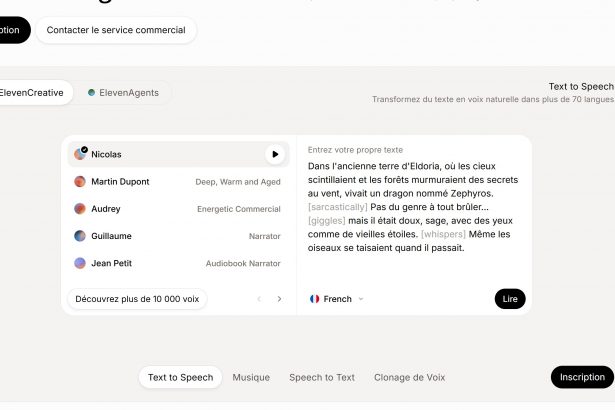Play the Nicolas voice preview
Screen dimensions: 615x410
pyautogui.click(x=273, y=155)
